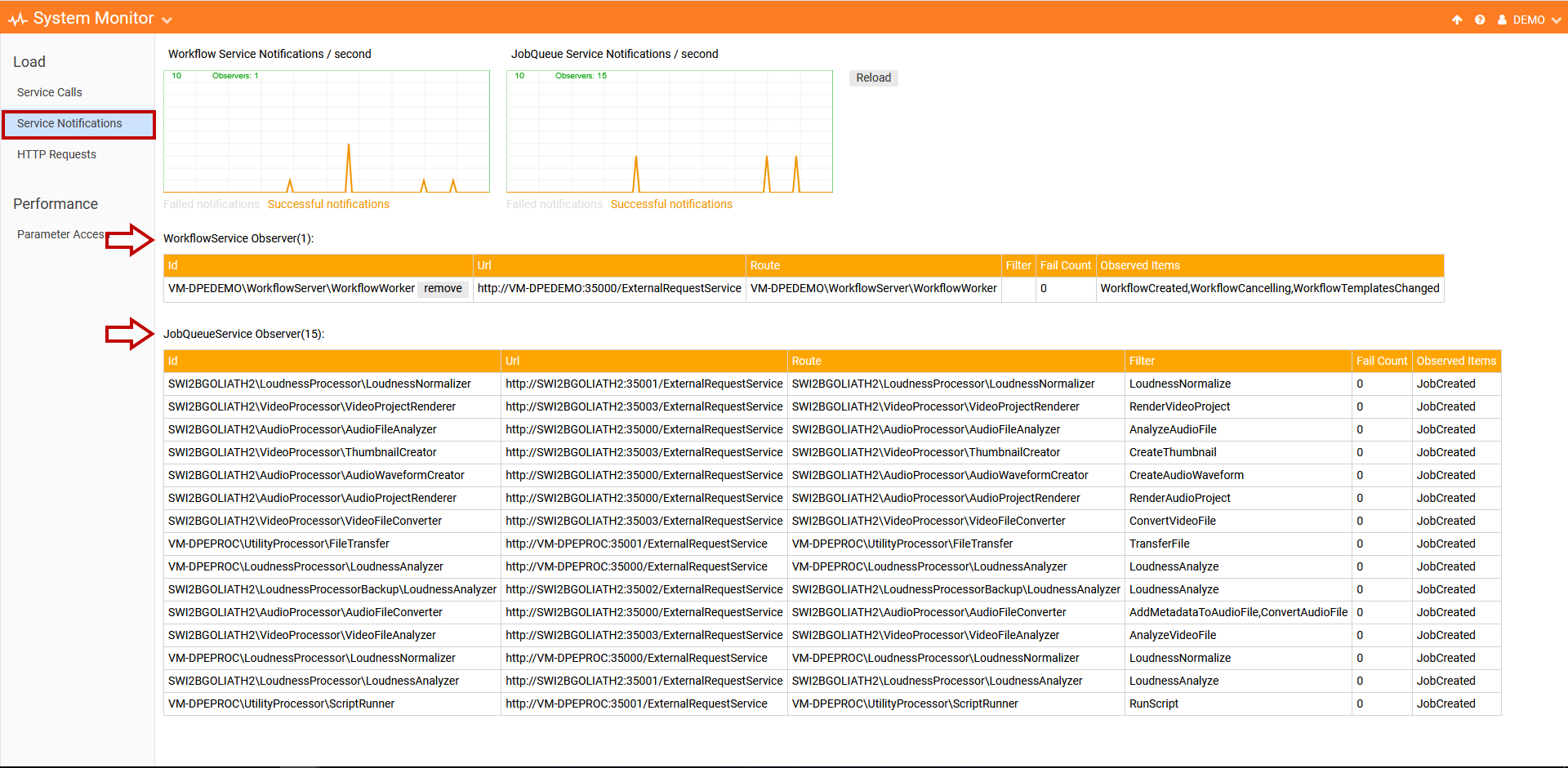Screen dimensions: 1568x768
Task: Remove the WorkflowWorker observer
Action: tap(443, 288)
